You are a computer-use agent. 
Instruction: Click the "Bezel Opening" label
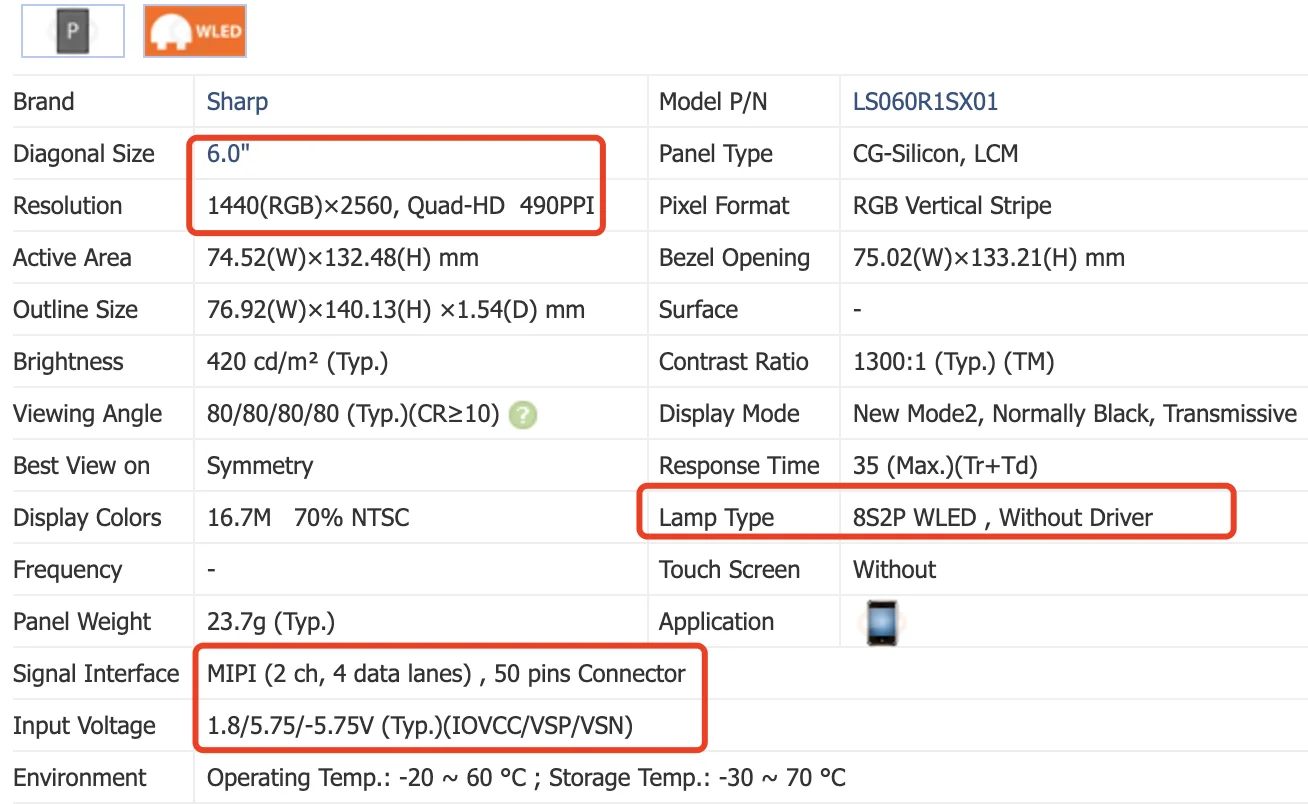(x=734, y=258)
